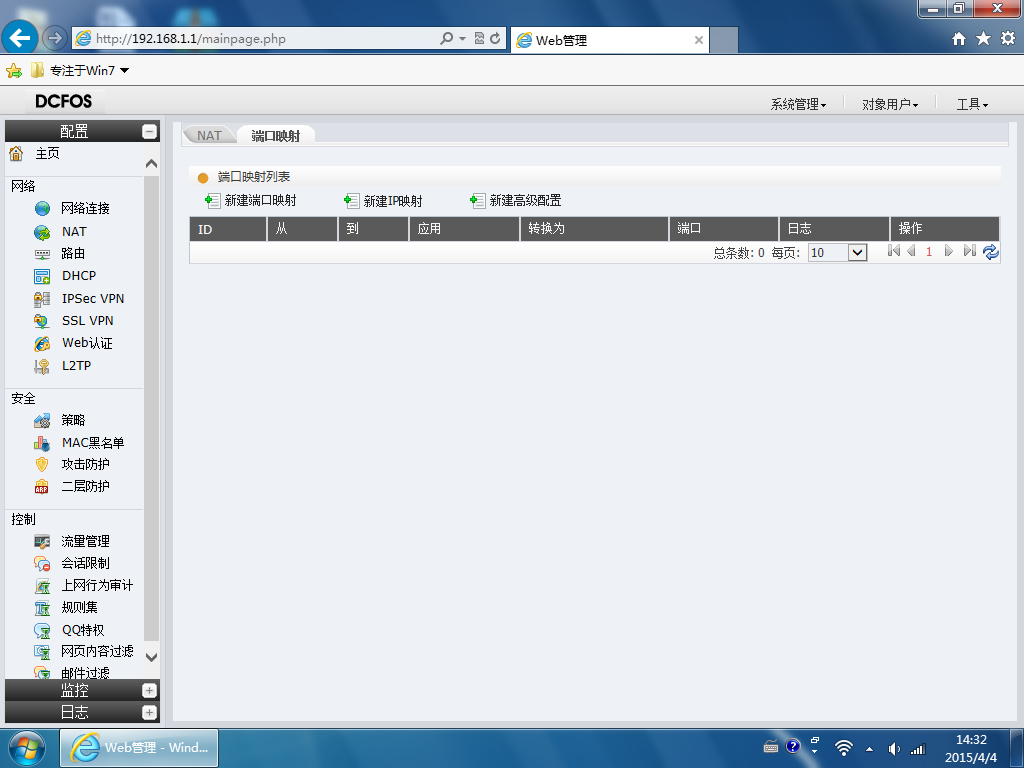Click the 上网行为审计 icon
Screen dimensions: 1024x768
[42, 586]
